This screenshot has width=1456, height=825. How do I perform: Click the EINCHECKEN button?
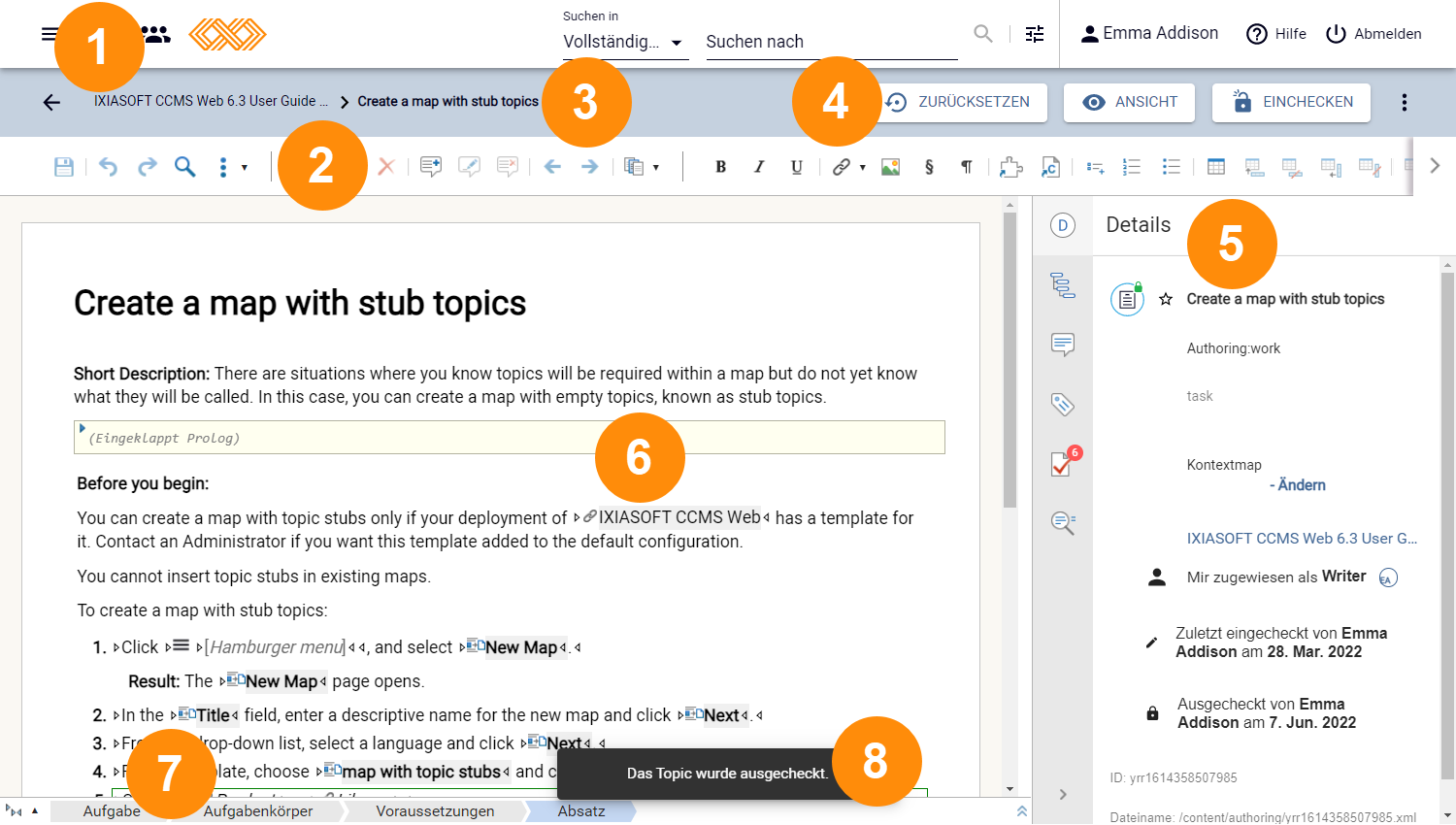(1291, 102)
